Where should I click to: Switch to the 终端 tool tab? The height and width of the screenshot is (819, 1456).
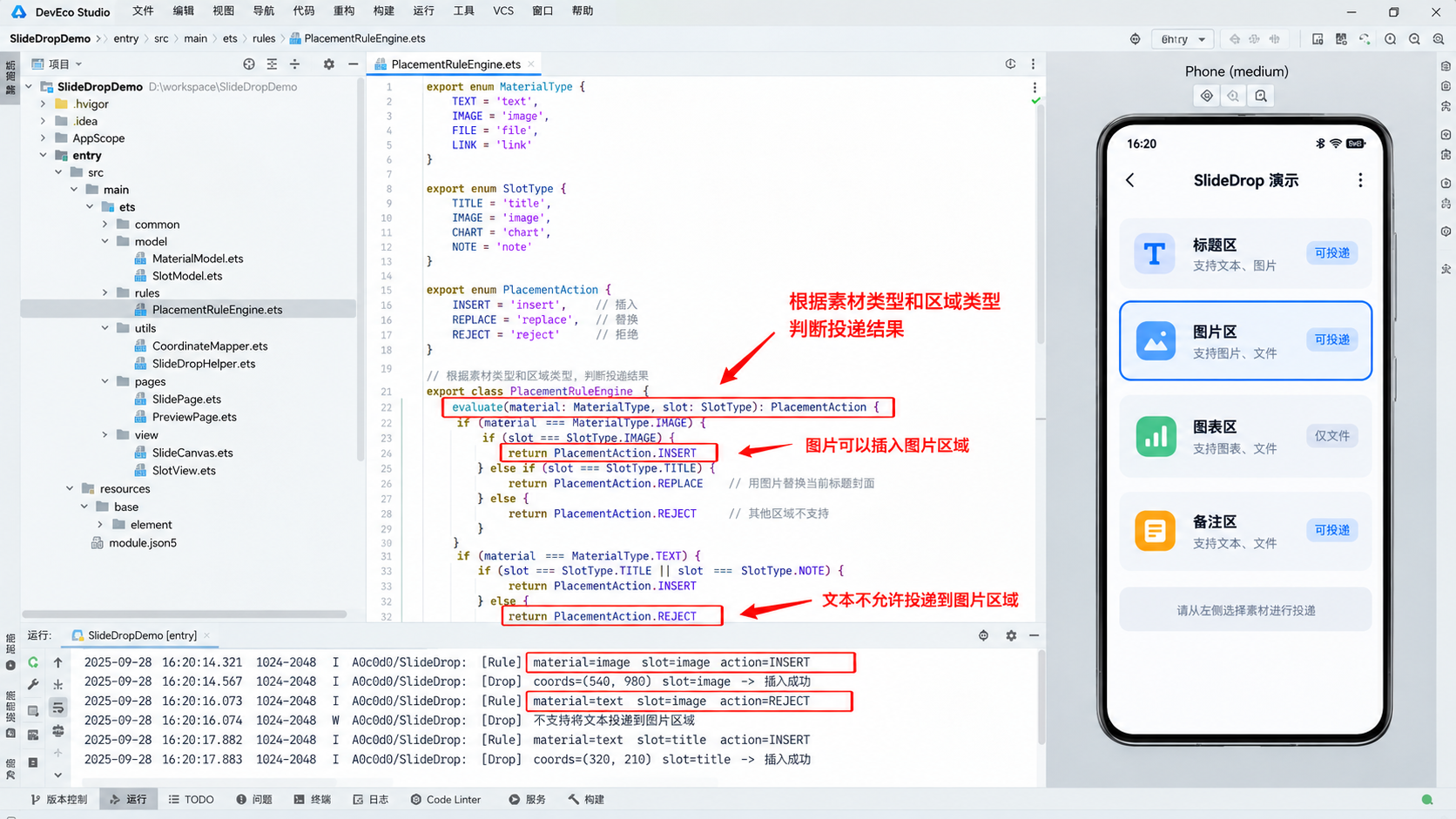pyautogui.click(x=313, y=800)
